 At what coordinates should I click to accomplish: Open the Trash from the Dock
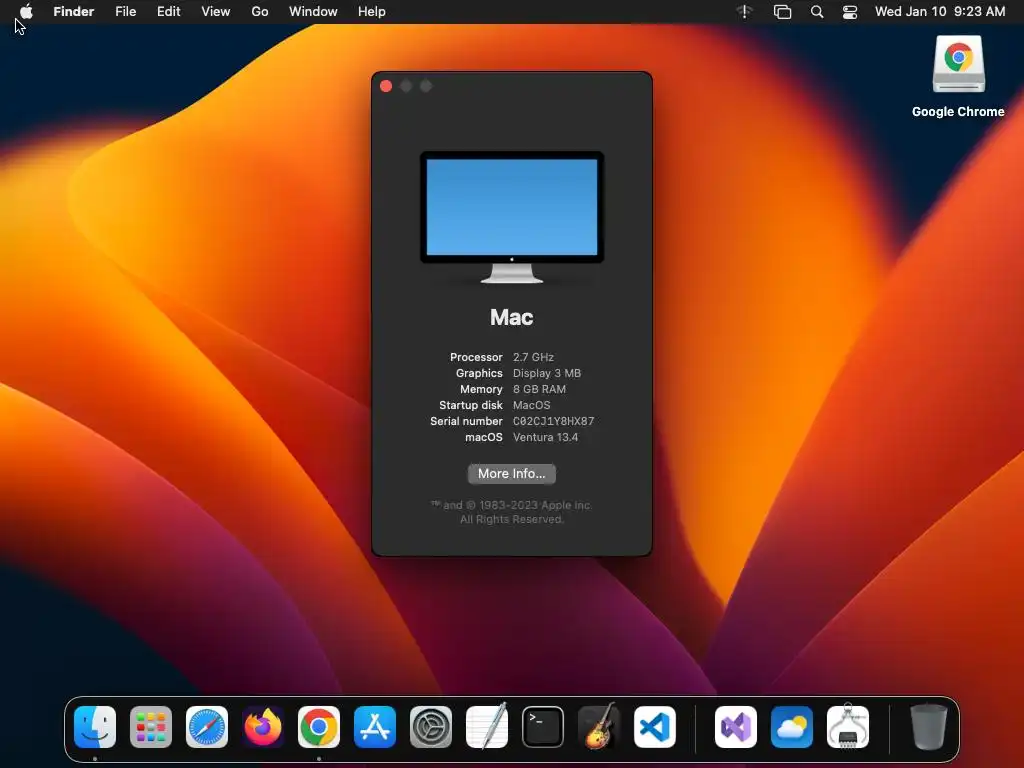point(928,726)
